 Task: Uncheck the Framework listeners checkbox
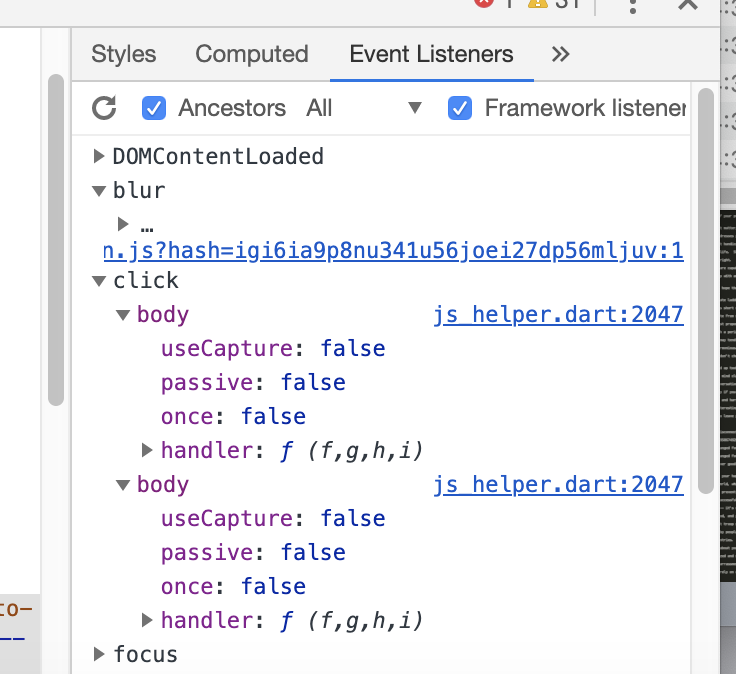[460, 108]
